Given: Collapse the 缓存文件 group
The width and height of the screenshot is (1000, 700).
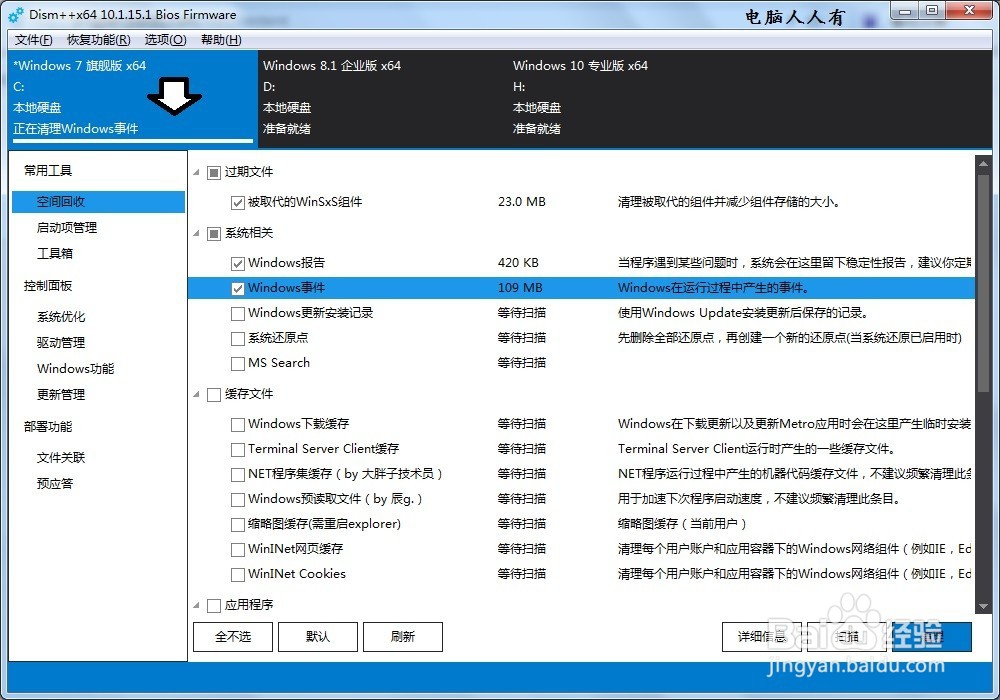Looking at the screenshot, I should pyautogui.click(x=196, y=395).
